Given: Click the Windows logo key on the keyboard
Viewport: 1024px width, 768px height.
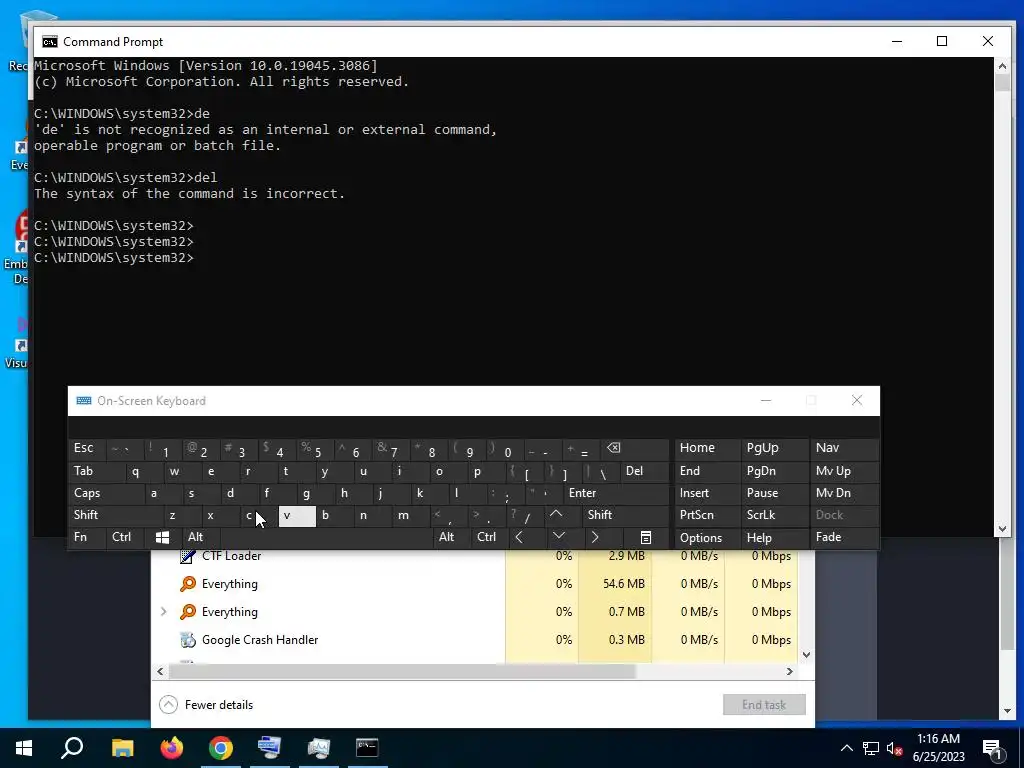Looking at the screenshot, I should pyautogui.click(x=163, y=537).
